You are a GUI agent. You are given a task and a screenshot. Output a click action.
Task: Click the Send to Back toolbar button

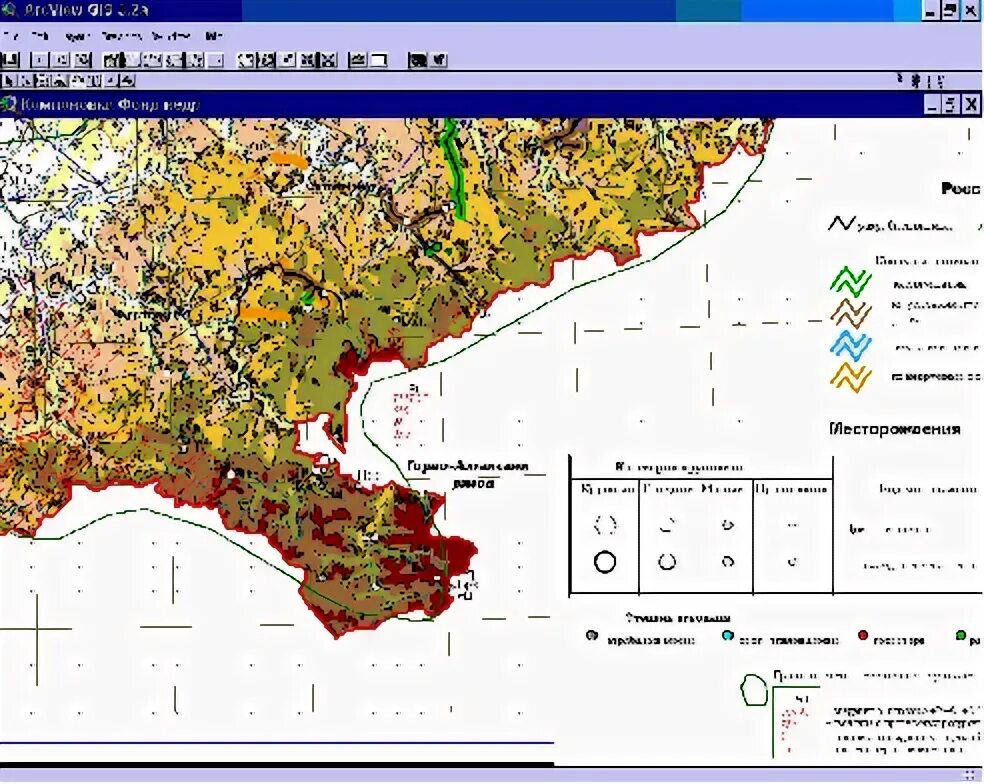click(x=174, y=60)
